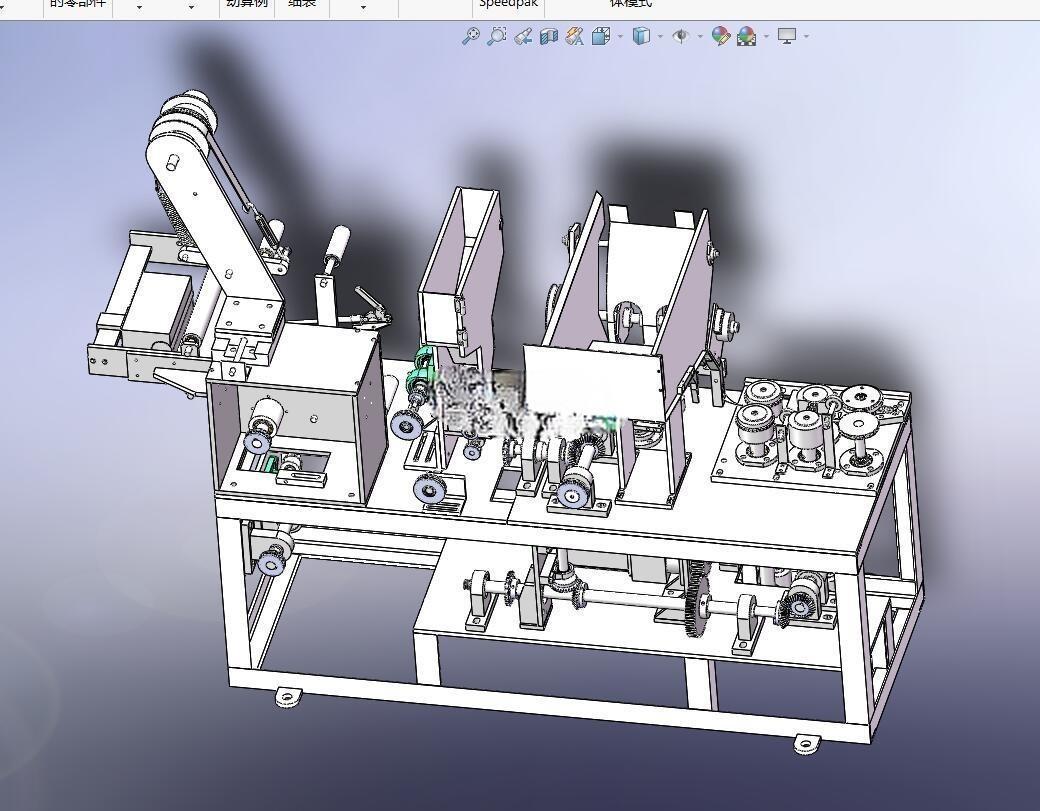1040x811 pixels.
Task: Expand the View Orientation dropdown arrow
Action: (x=620, y=36)
